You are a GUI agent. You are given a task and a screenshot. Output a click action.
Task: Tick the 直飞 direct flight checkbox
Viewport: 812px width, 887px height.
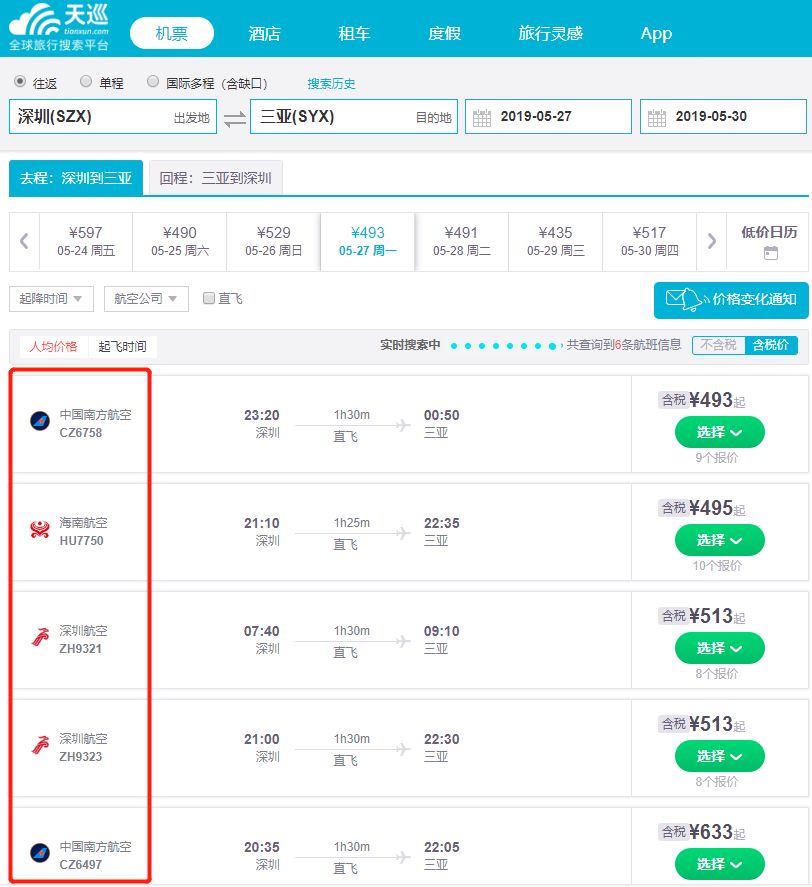(209, 298)
